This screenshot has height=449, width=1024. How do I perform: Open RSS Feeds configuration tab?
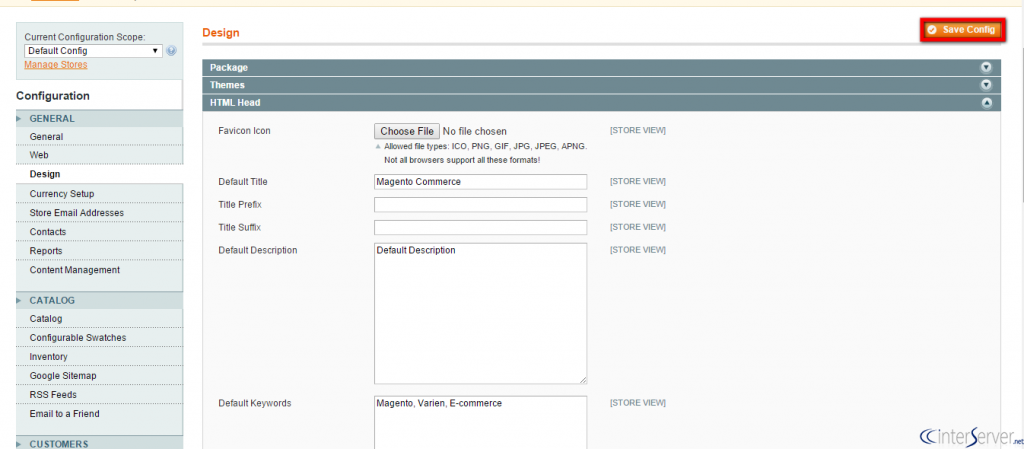click(99, 395)
